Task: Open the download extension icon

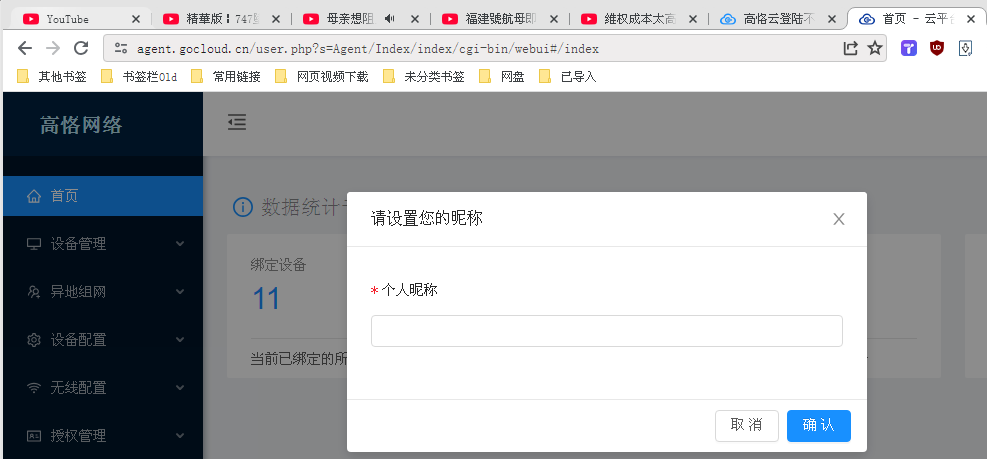Action: point(966,48)
